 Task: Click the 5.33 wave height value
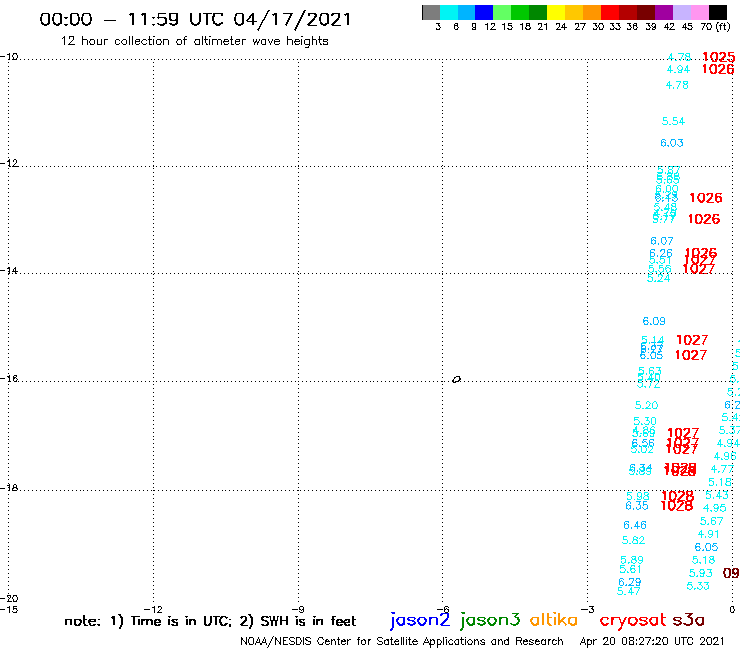coord(698,586)
